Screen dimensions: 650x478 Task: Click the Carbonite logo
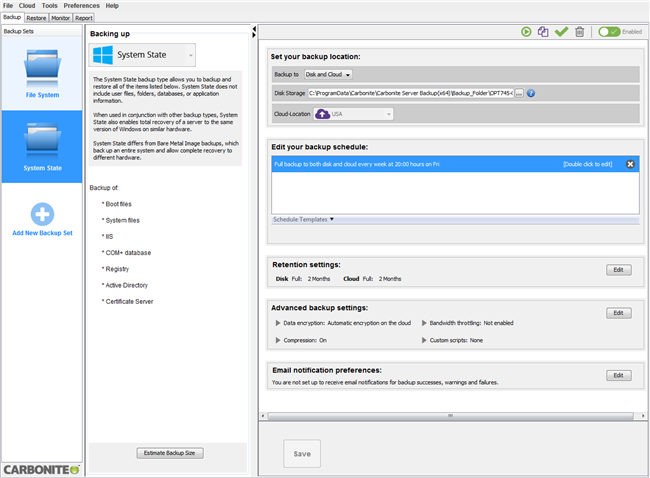pos(41,470)
